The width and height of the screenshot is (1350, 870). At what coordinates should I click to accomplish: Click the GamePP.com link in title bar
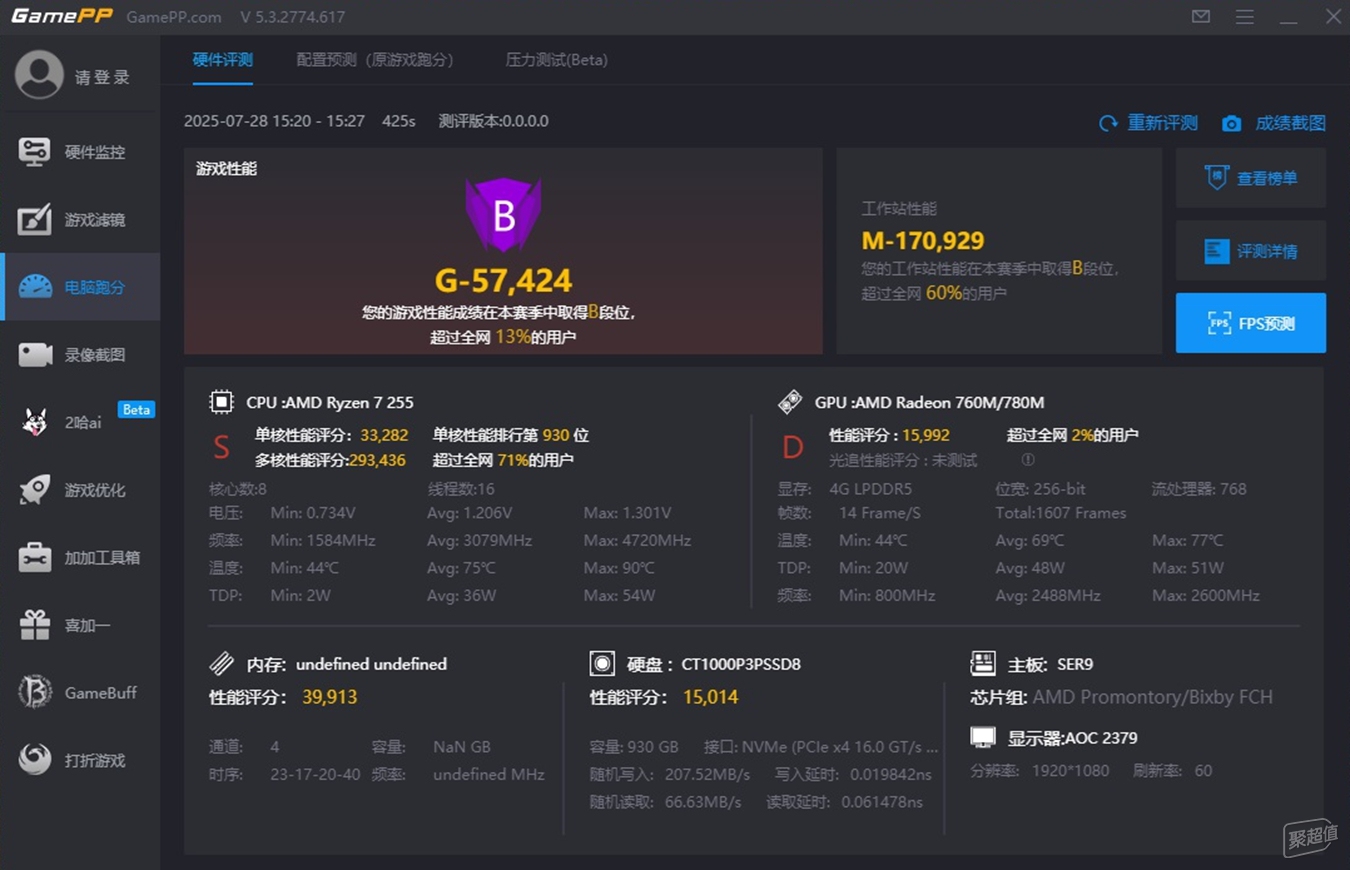(x=174, y=17)
